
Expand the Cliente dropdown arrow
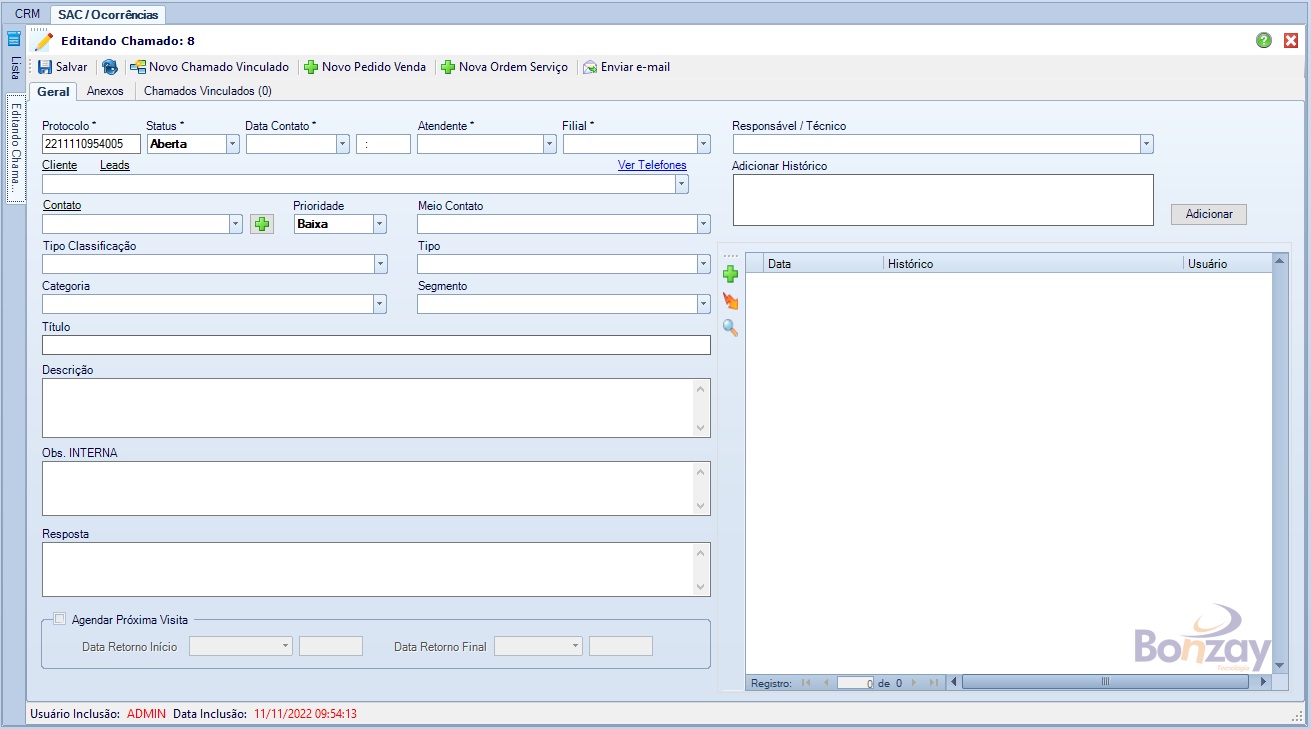tap(682, 184)
